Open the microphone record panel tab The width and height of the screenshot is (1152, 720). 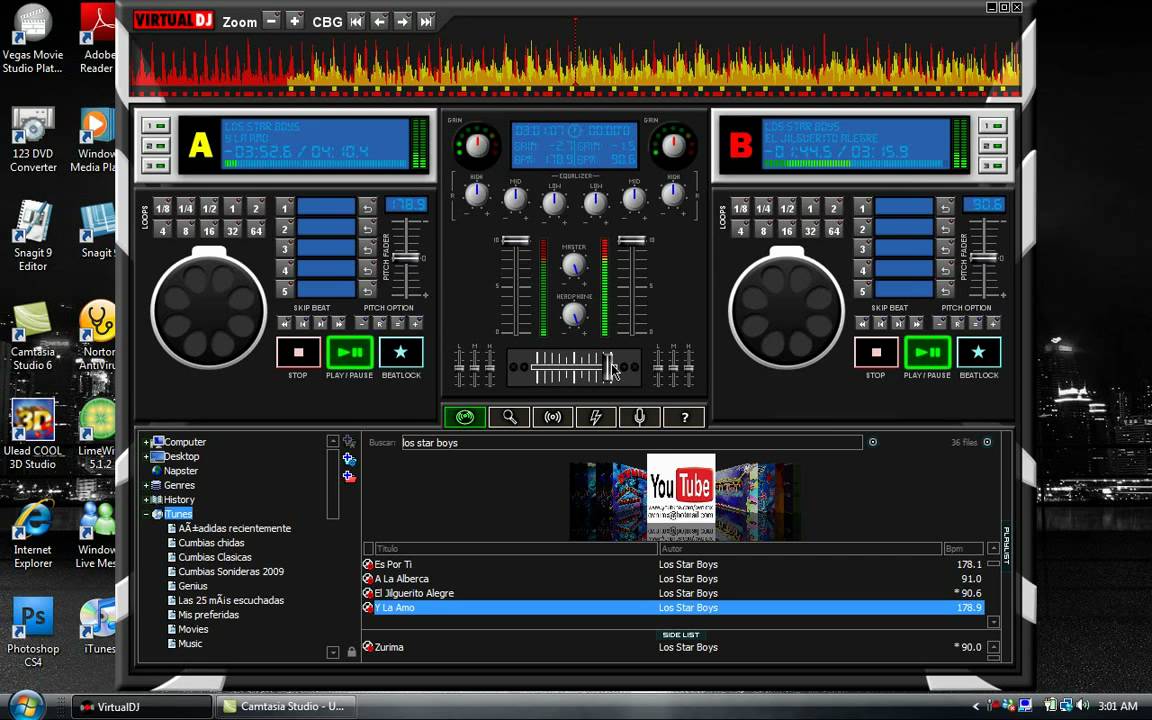[x=639, y=417]
